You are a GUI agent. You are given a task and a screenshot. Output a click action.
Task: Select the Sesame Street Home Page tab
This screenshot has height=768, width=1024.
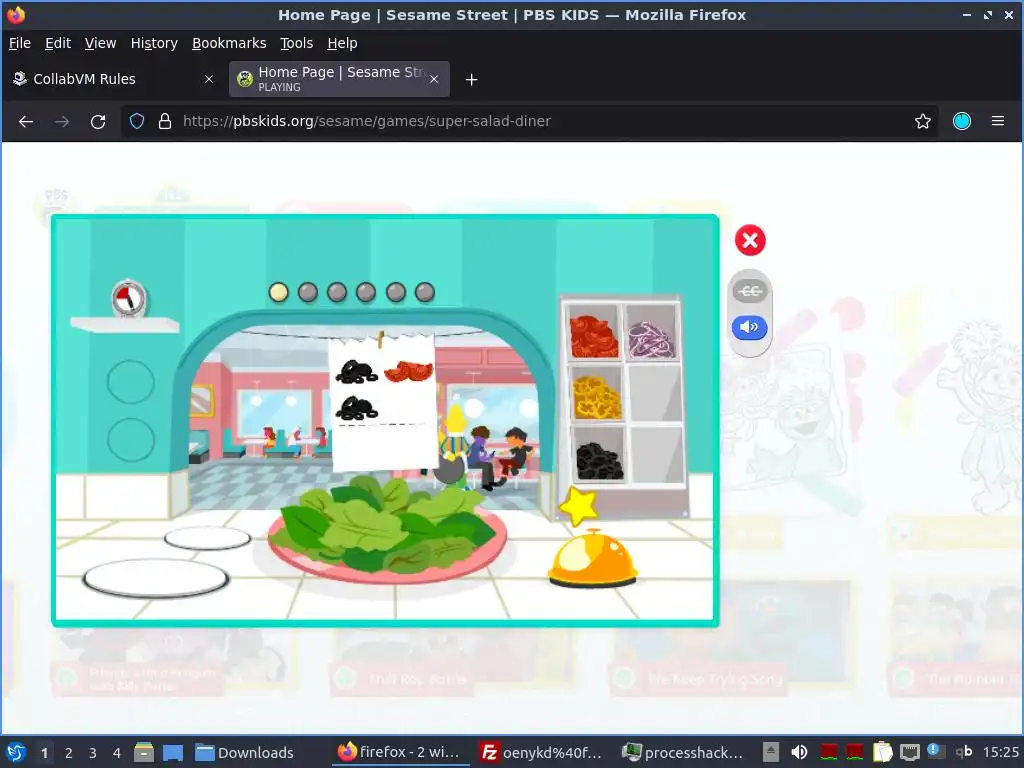[x=339, y=79]
